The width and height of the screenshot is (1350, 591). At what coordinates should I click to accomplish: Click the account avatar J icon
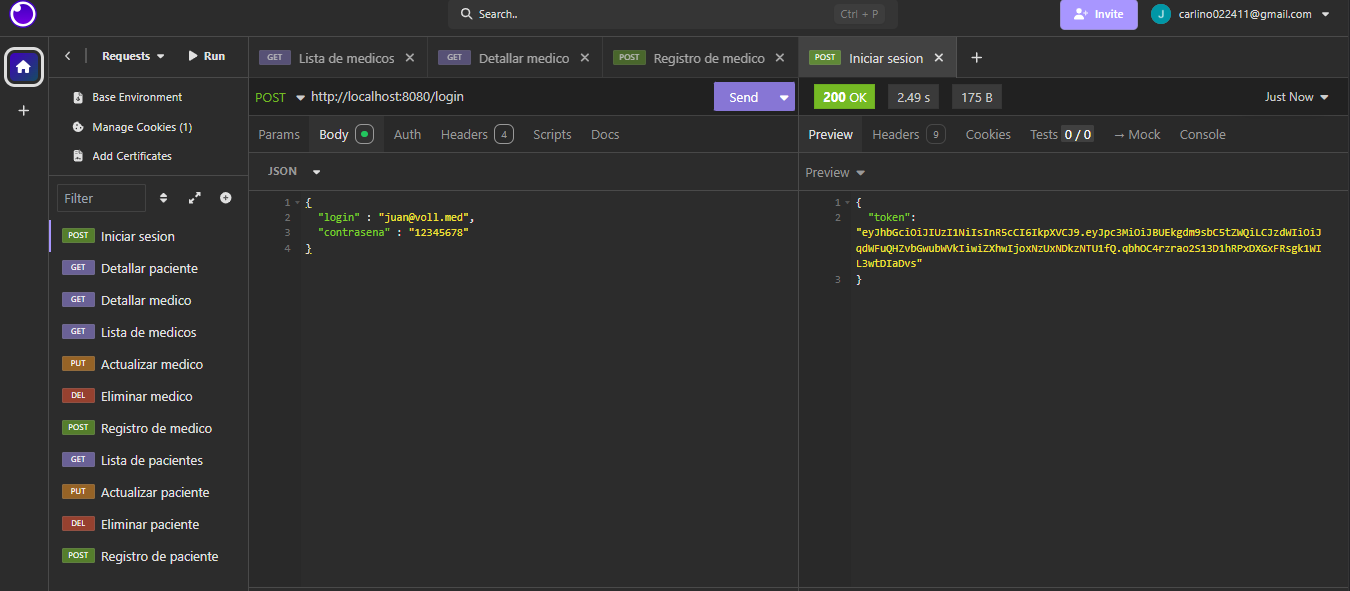pyautogui.click(x=1161, y=14)
